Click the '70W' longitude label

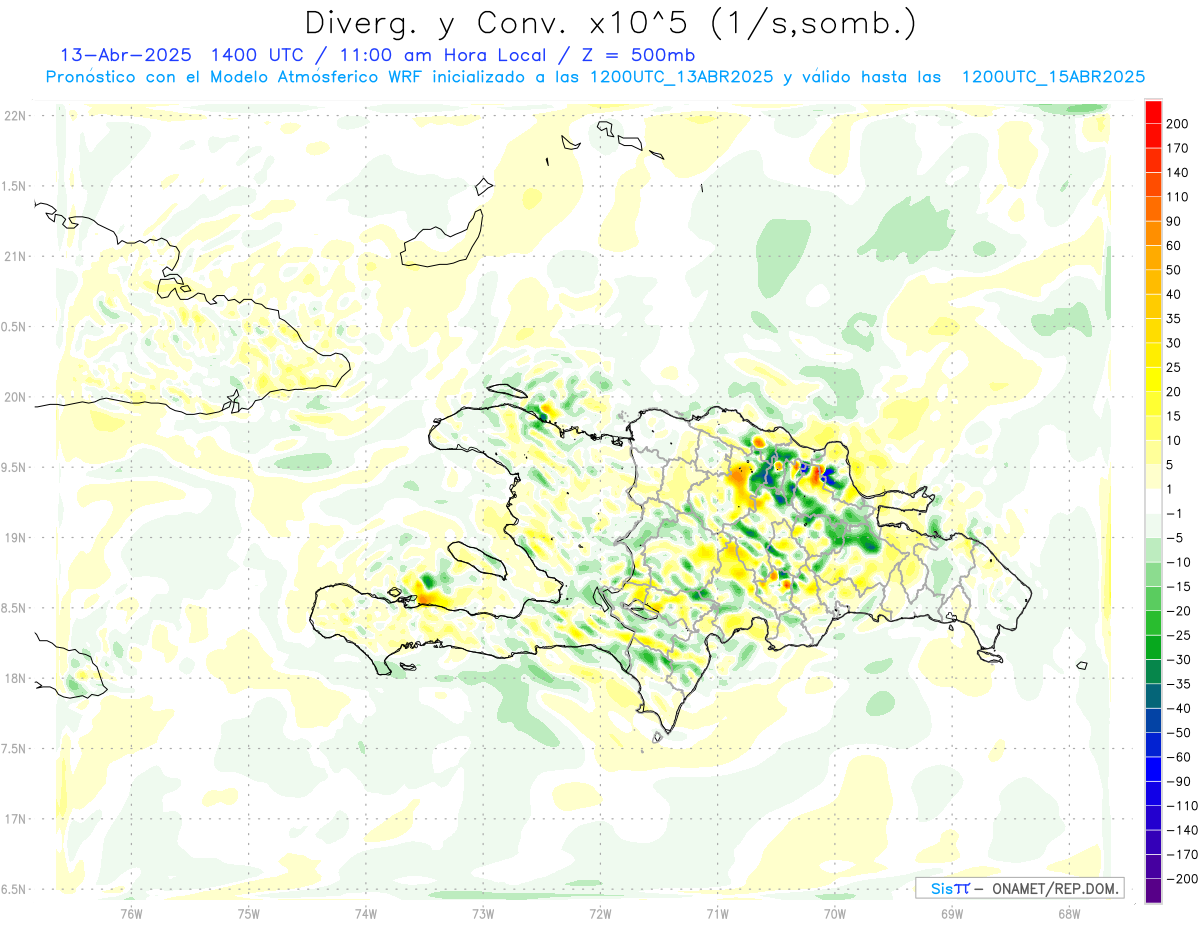click(x=835, y=913)
